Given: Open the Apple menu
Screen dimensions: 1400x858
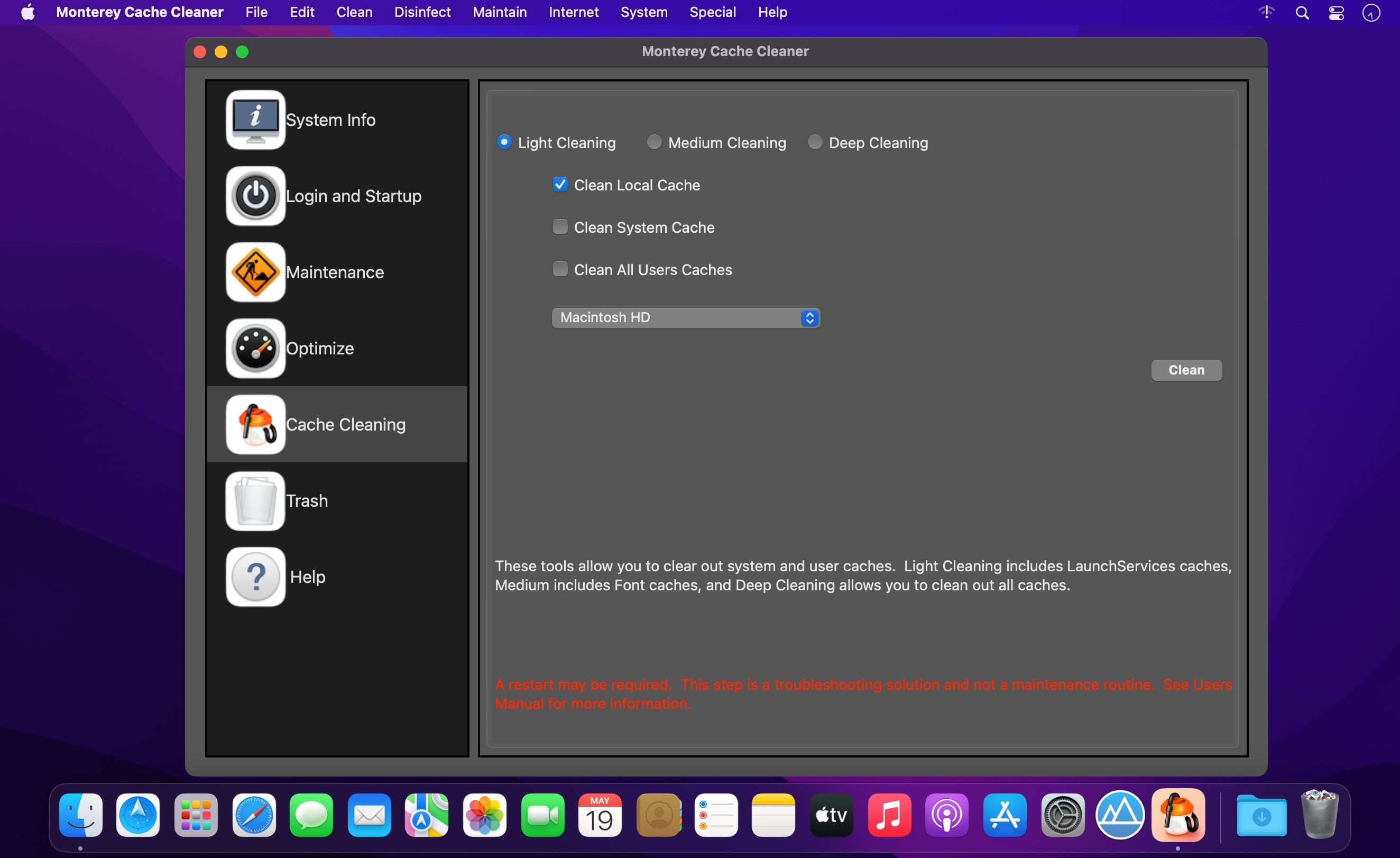Looking at the screenshot, I should point(27,12).
